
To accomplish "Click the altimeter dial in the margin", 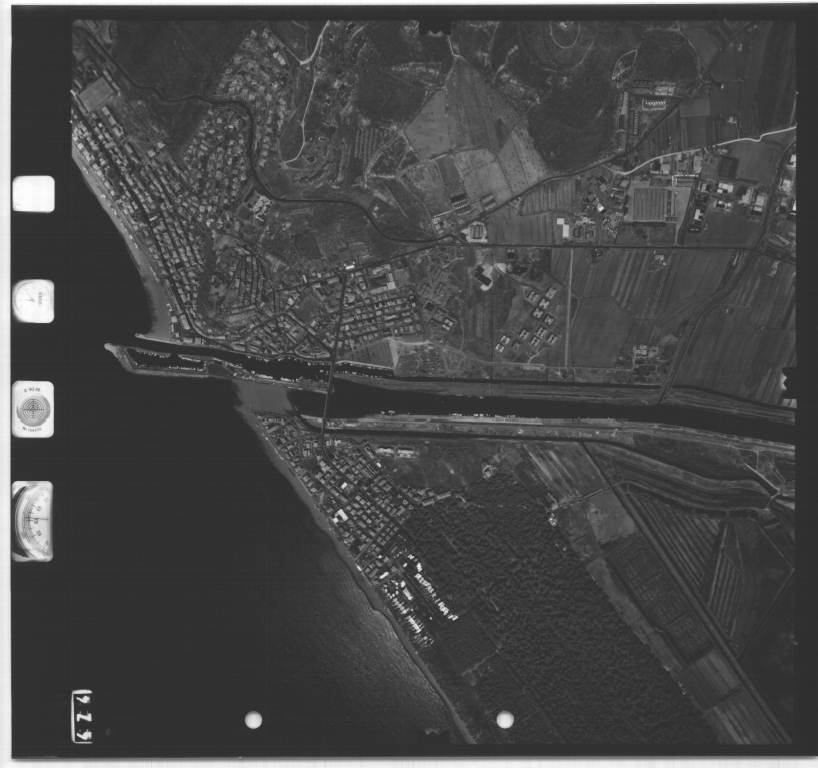I will 32,521.
